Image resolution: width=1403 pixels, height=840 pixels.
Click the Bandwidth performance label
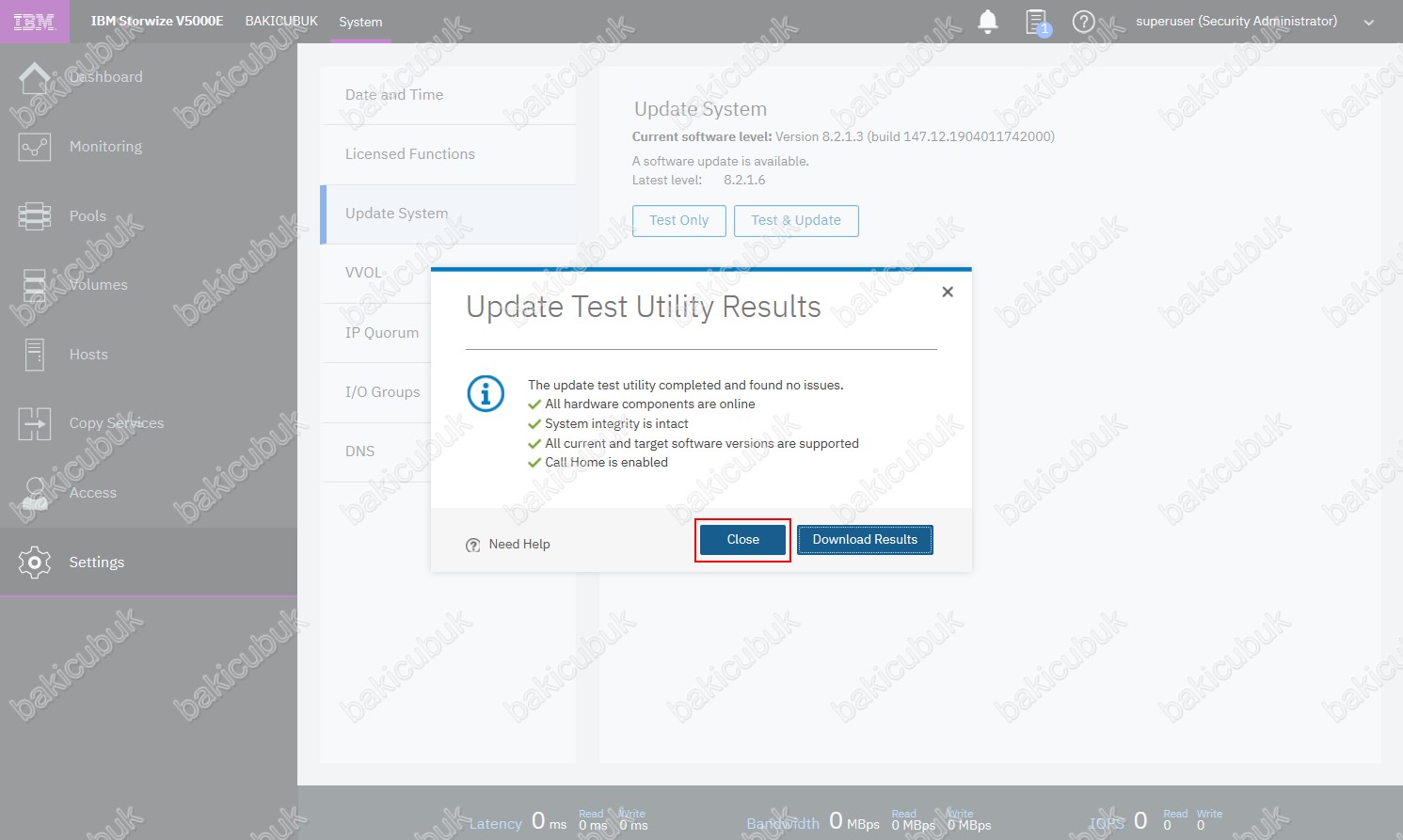(783, 824)
